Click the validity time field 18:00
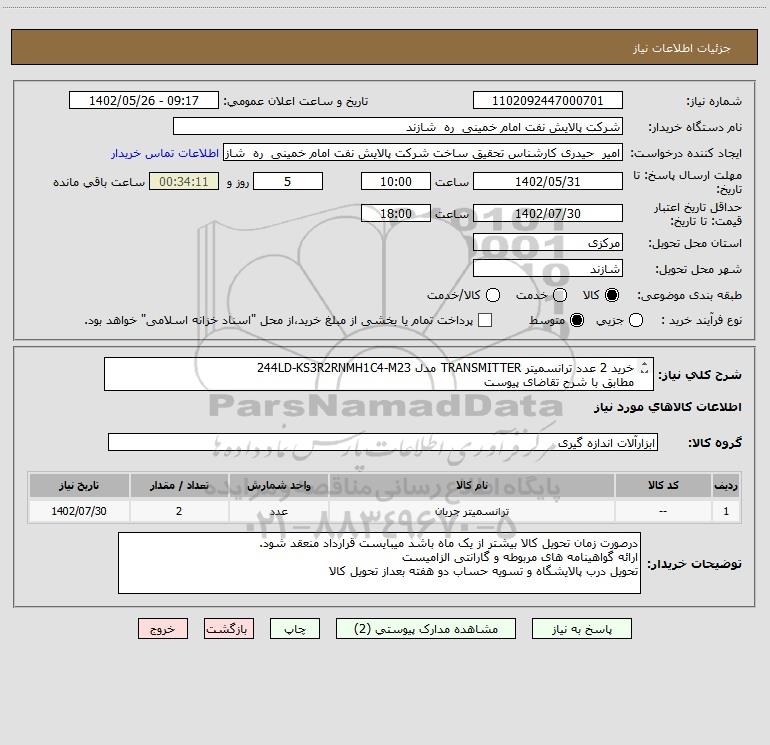The image size is (770, 745). (396, 213)
